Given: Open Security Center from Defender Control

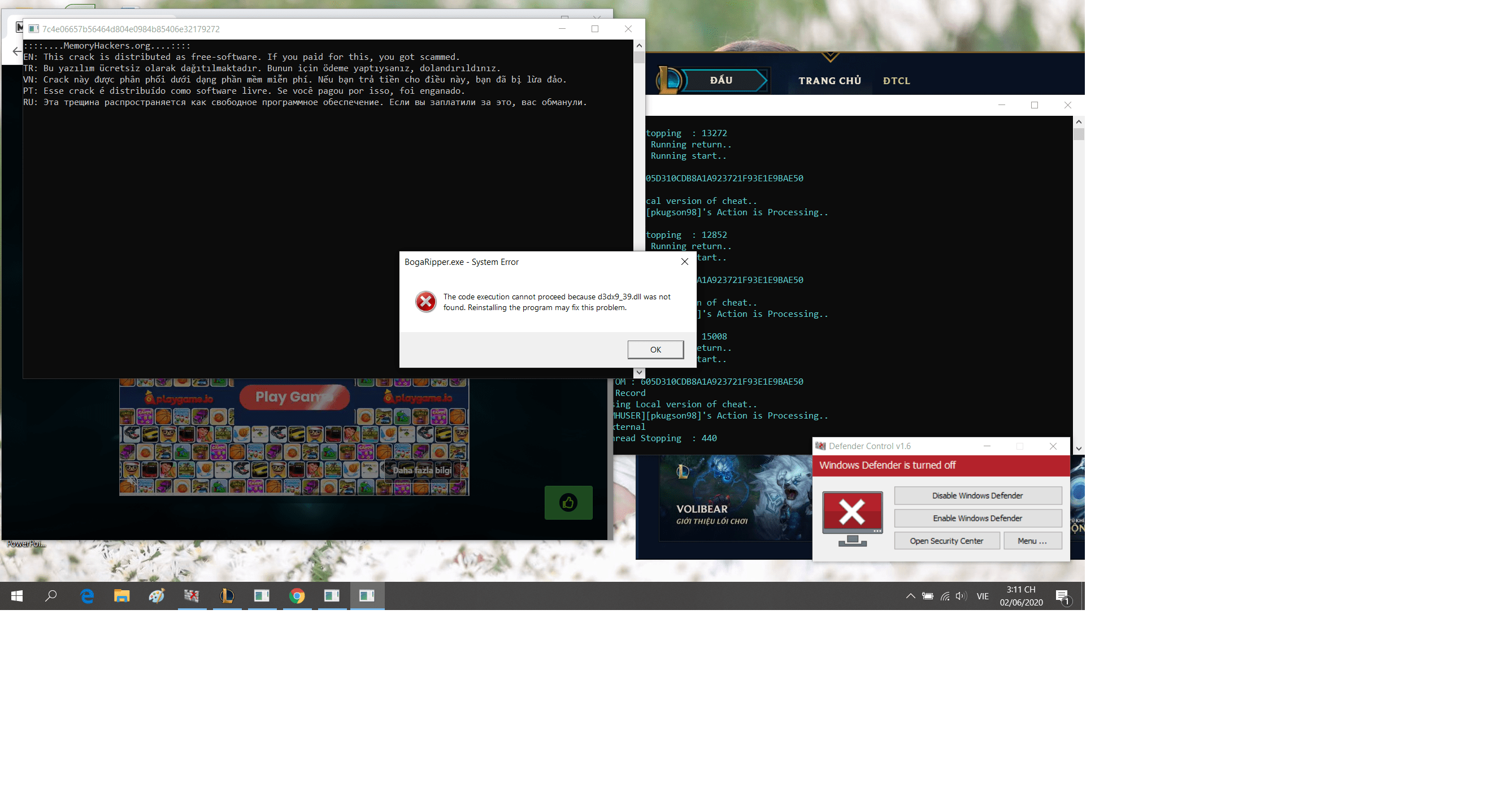Looking at the screenshot, I should pyautogui.click(x=946, y=541).
